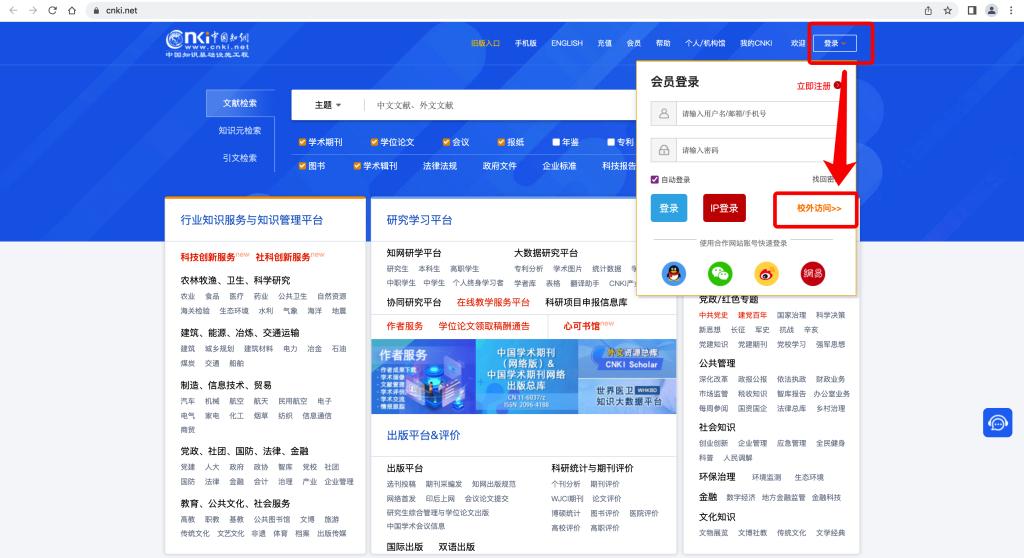The height and width of the screenshot is (558, 1024).
Task: Open the 作者服务 banner image
Action: pyautogui.click(x=423, y=376)
